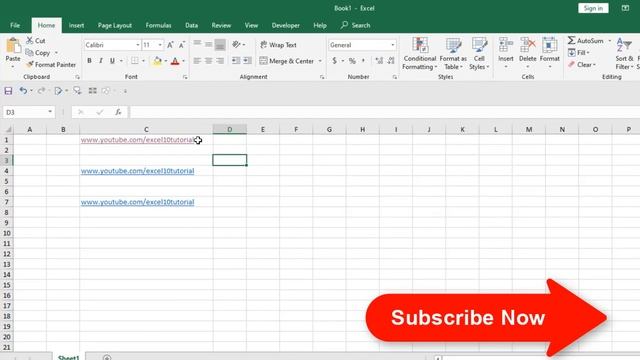Open the General number format dropdown

coord(393,45)
